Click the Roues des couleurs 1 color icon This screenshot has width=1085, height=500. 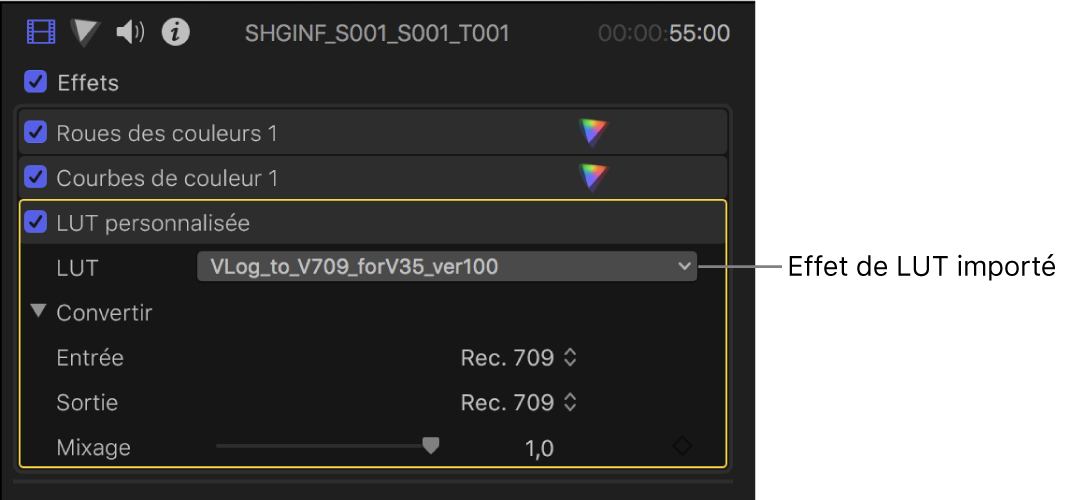593,132
